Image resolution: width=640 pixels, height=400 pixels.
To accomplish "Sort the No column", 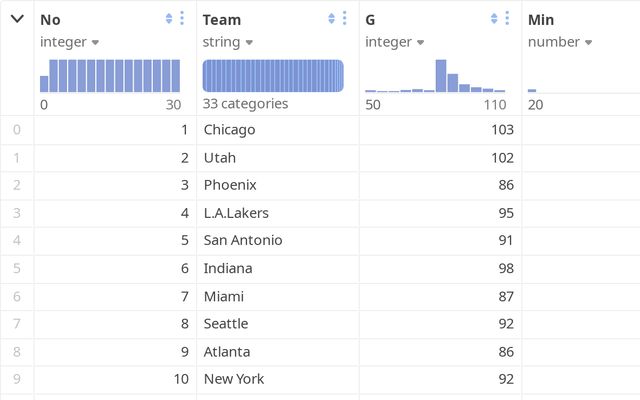I will pyautogui.click(x=168, y=19).
